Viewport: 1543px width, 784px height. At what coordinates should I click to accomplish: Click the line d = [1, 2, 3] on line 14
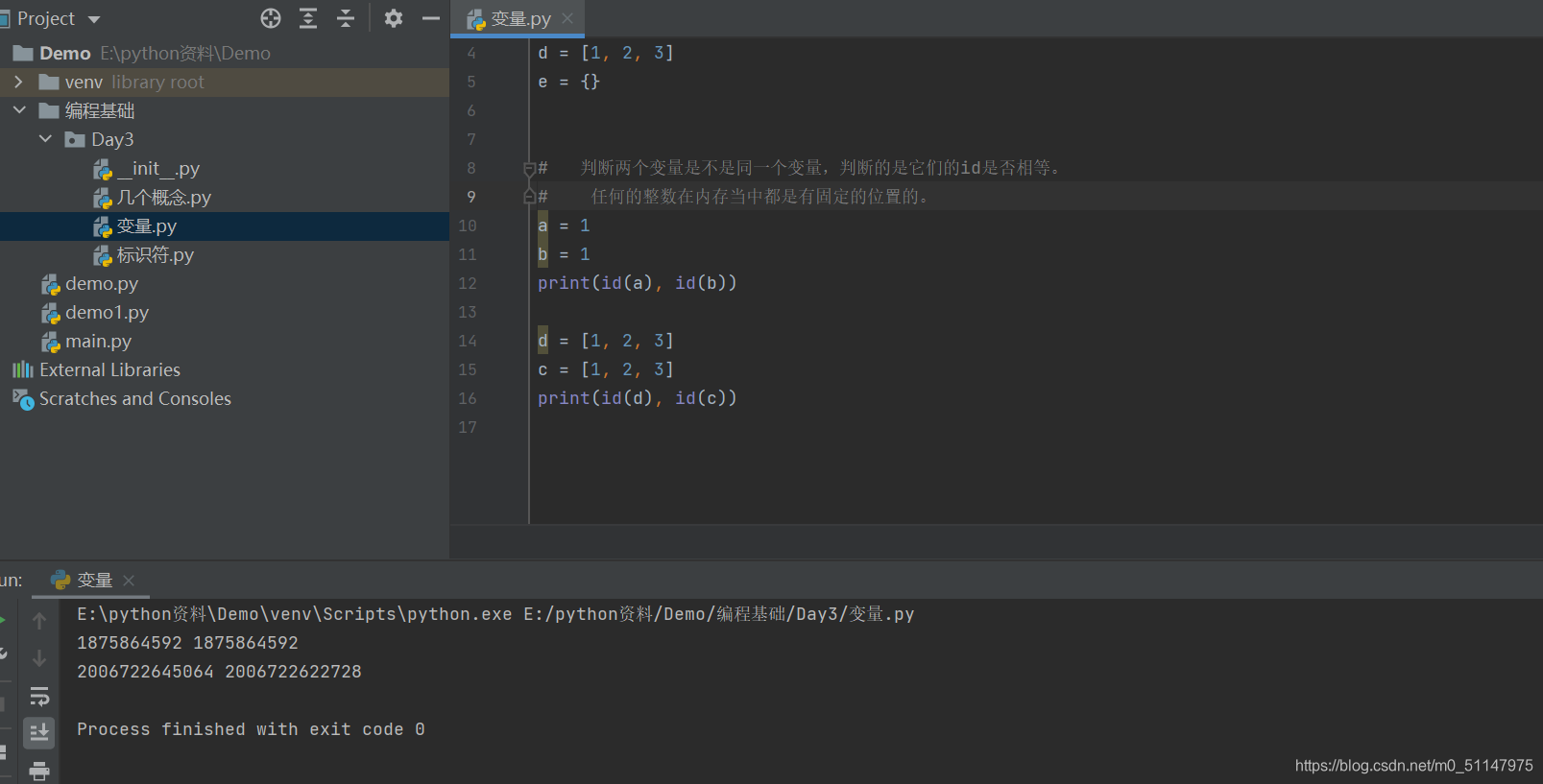[x=605, y=341]
